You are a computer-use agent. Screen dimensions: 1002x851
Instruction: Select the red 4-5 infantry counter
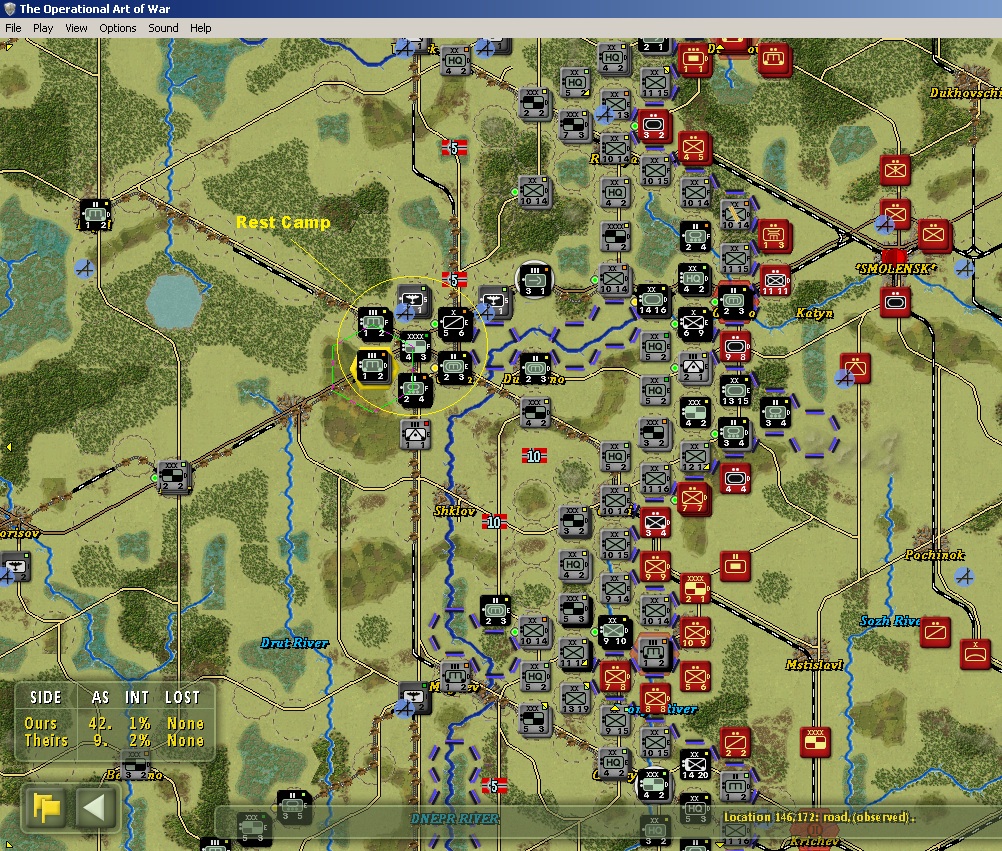(693, 148)
